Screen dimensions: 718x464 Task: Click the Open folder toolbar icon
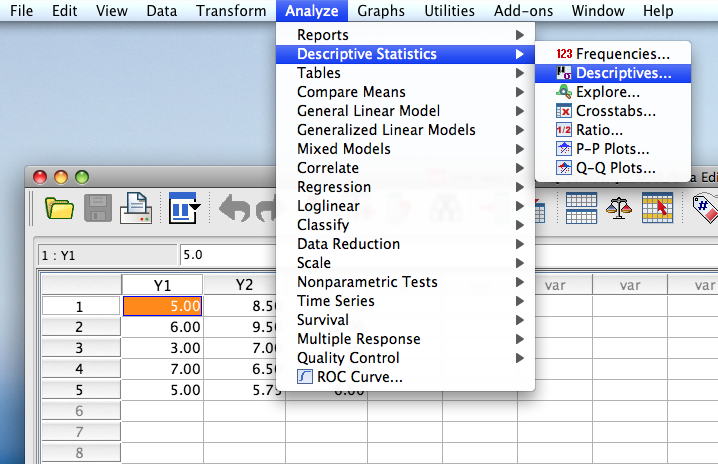pos(60,209)
